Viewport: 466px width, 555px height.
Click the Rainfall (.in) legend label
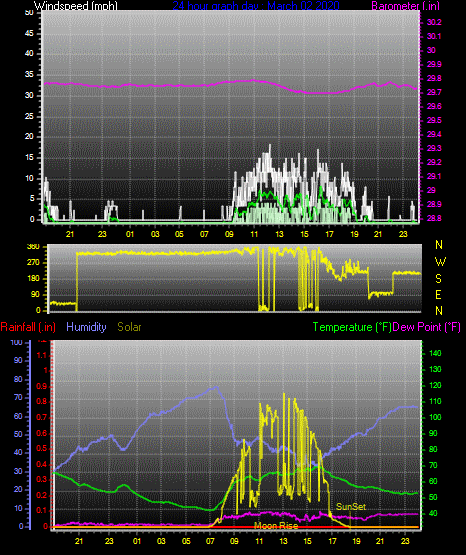point(28,327)
